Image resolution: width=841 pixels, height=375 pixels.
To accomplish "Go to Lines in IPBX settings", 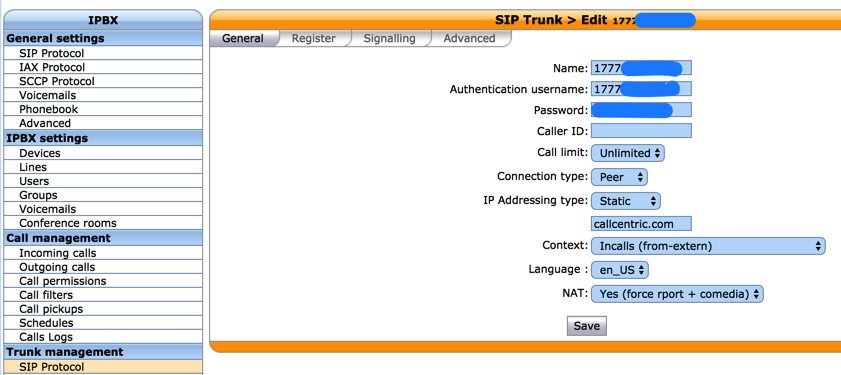I will 103,167.
